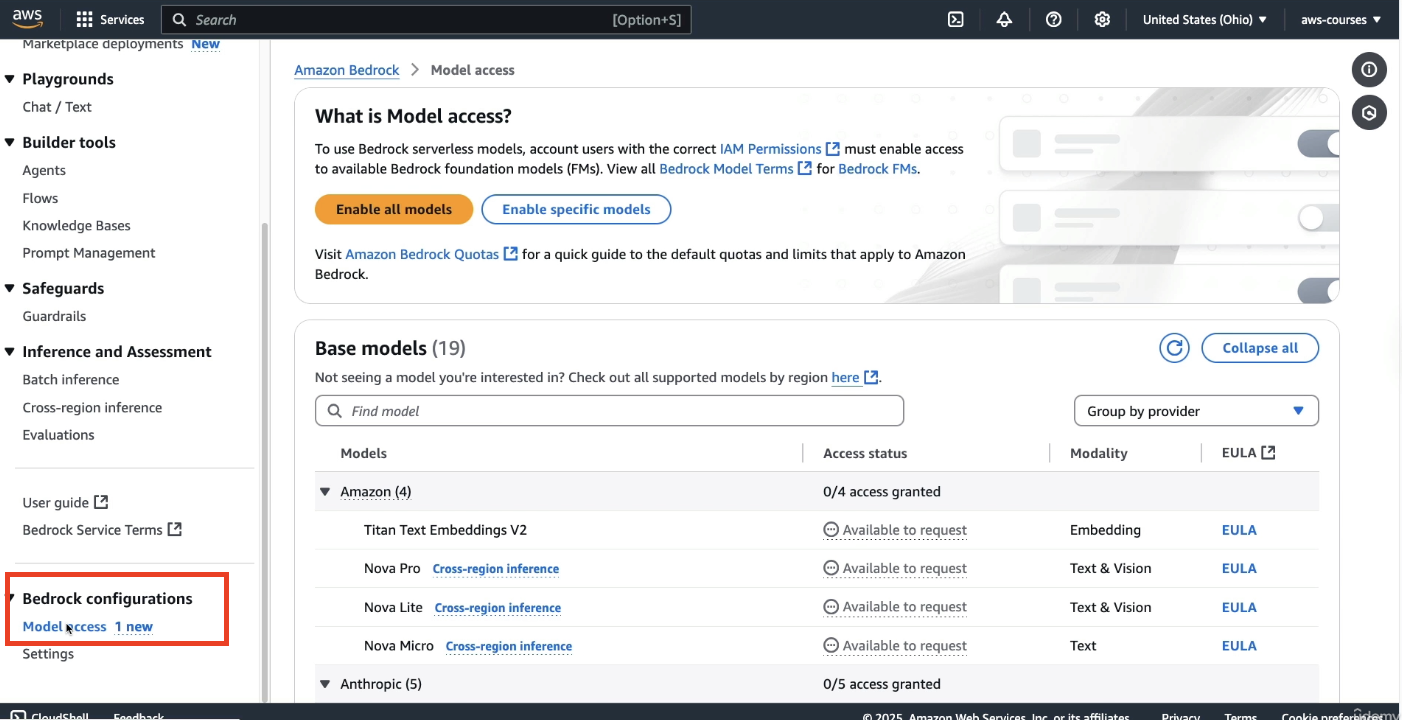Open Bedrock FMs link
The width and height of the screenshot is (1402, 720).
(877, 169)
